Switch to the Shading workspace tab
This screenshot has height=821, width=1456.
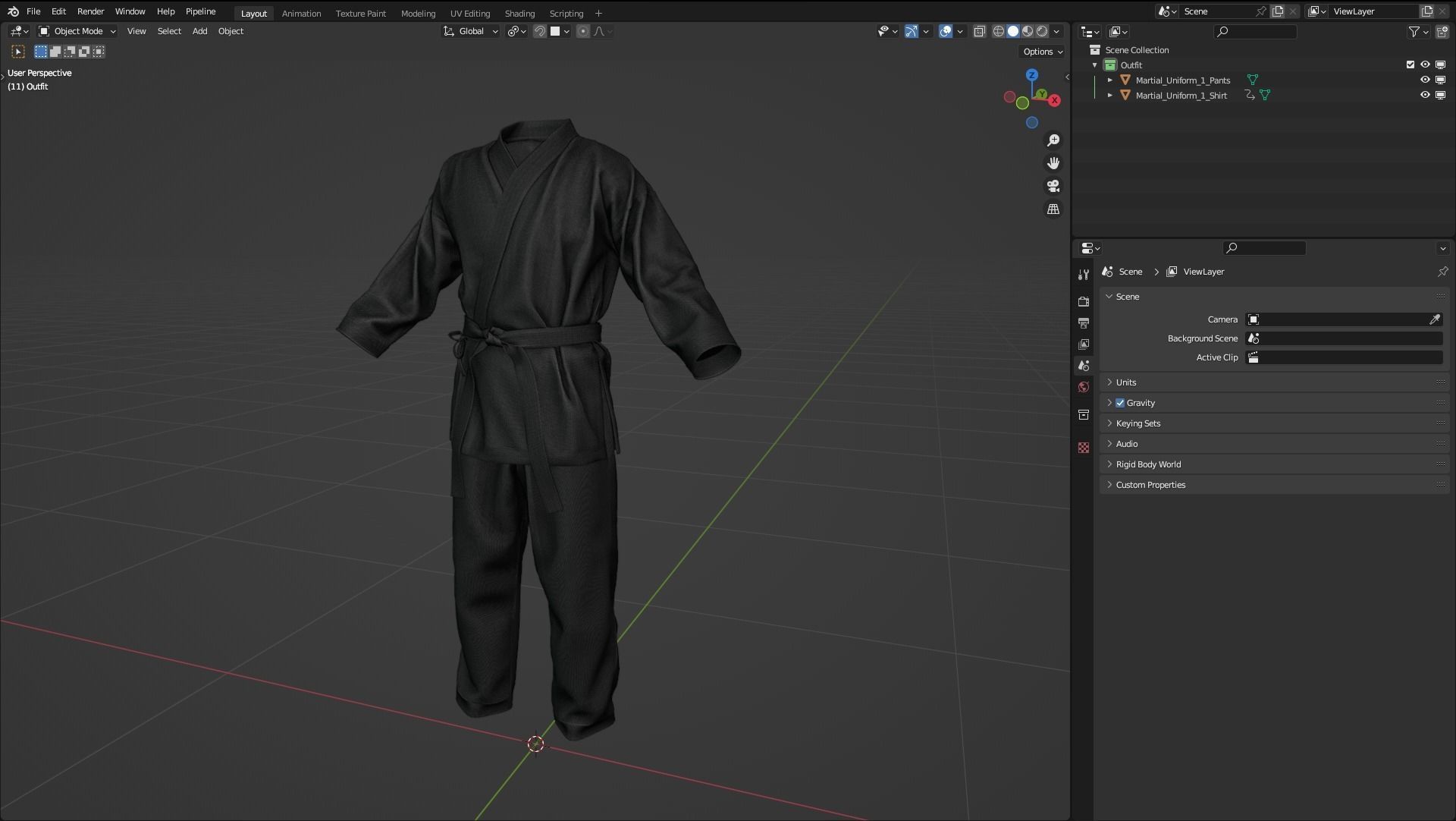[x=519, y=13]
